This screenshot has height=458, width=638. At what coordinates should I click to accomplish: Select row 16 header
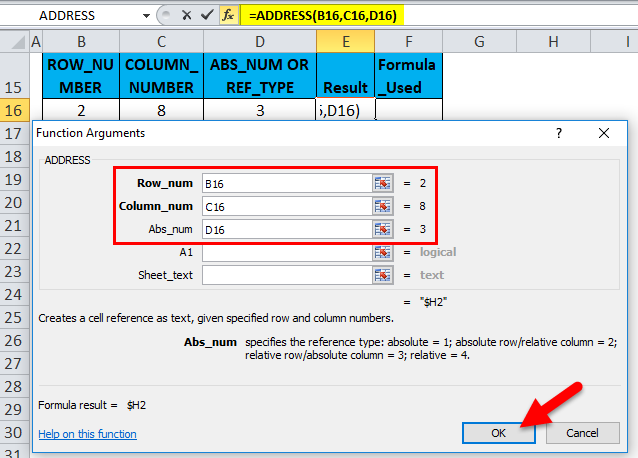click(x=14, y=110)
